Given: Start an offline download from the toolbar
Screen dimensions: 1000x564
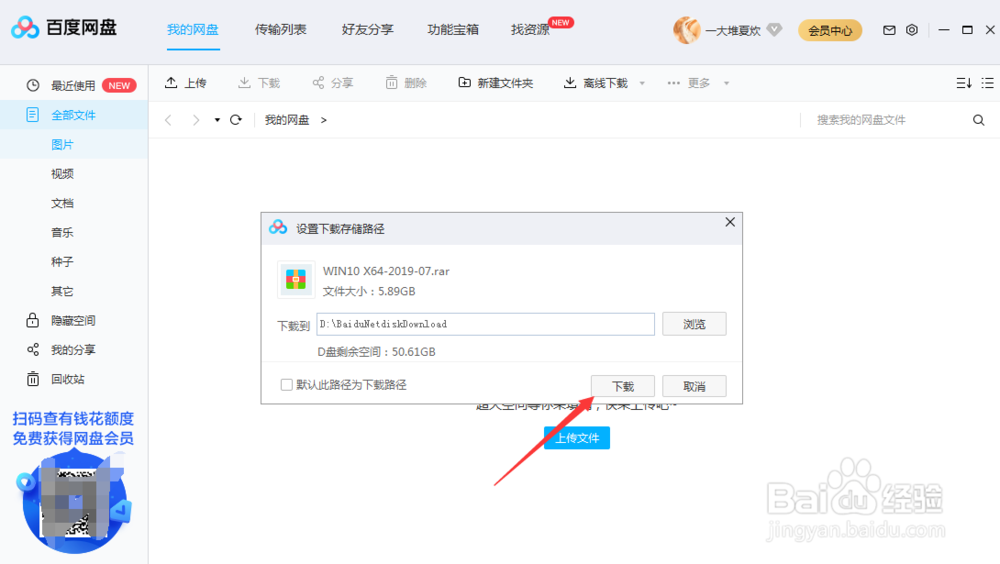Looking at the screenshot, I should [596, 83].
